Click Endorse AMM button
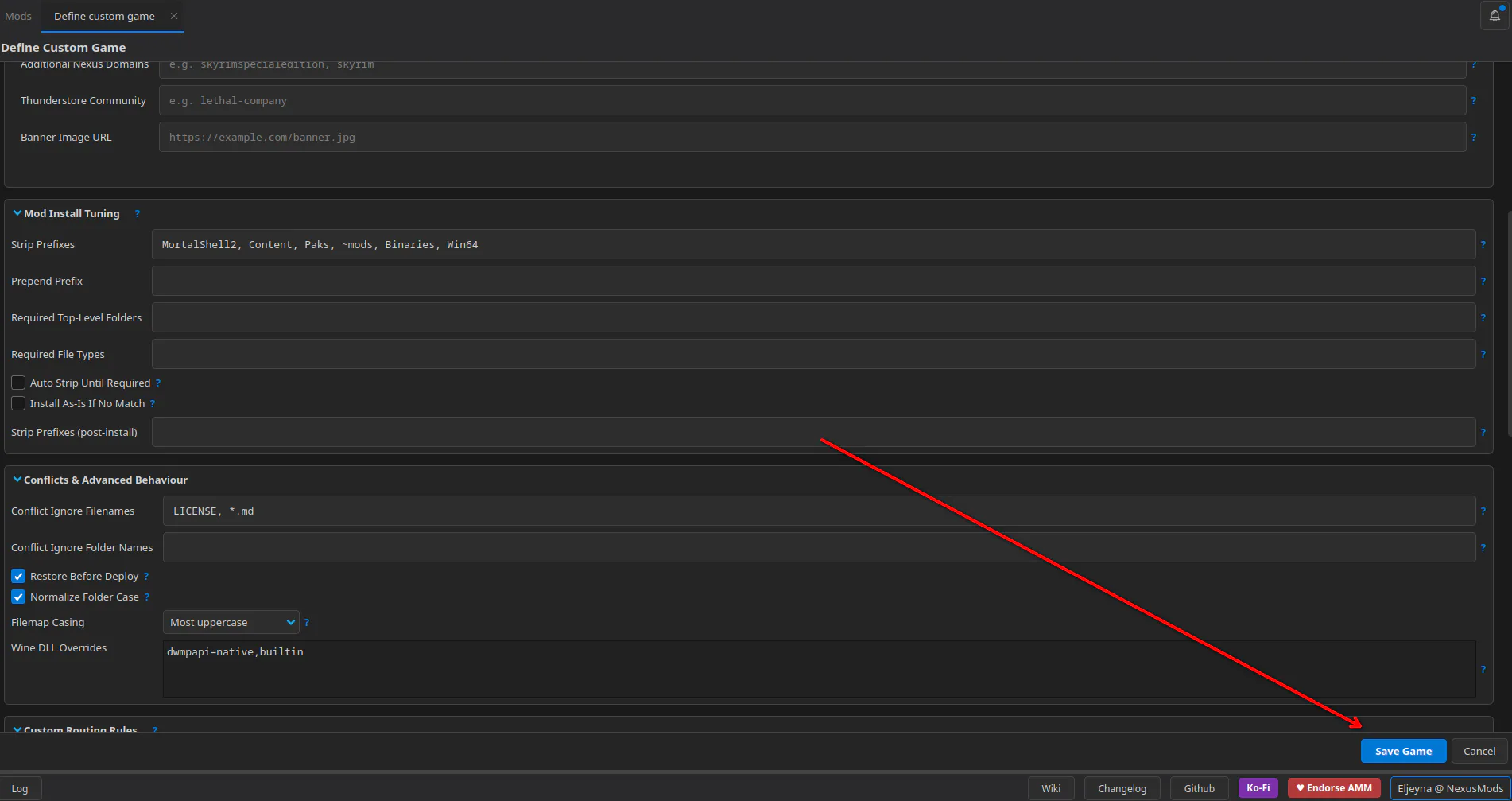The height and width of the screenshot is (801, 1512). [x=1334, y=787]
